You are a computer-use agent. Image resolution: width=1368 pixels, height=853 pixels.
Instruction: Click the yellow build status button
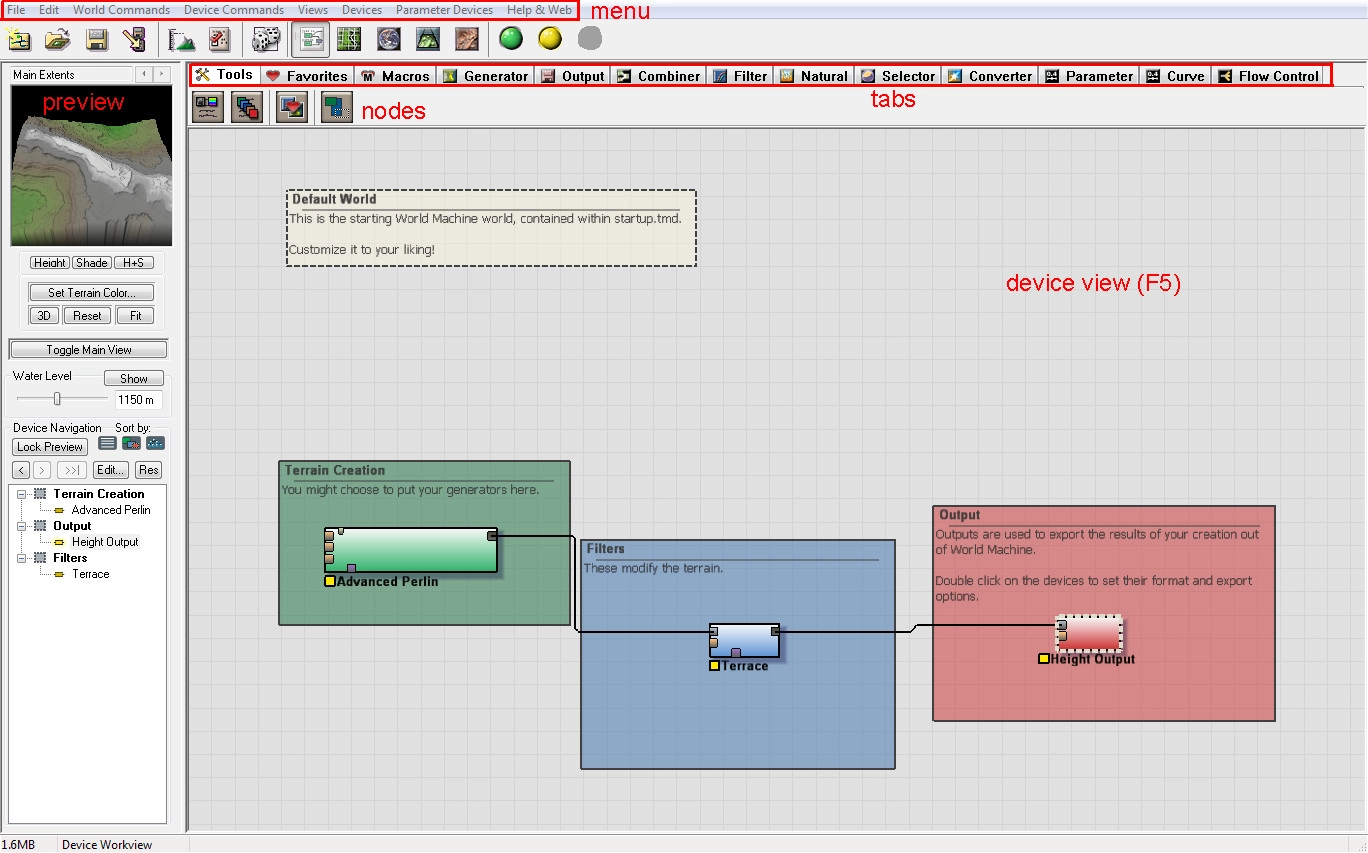550,39
